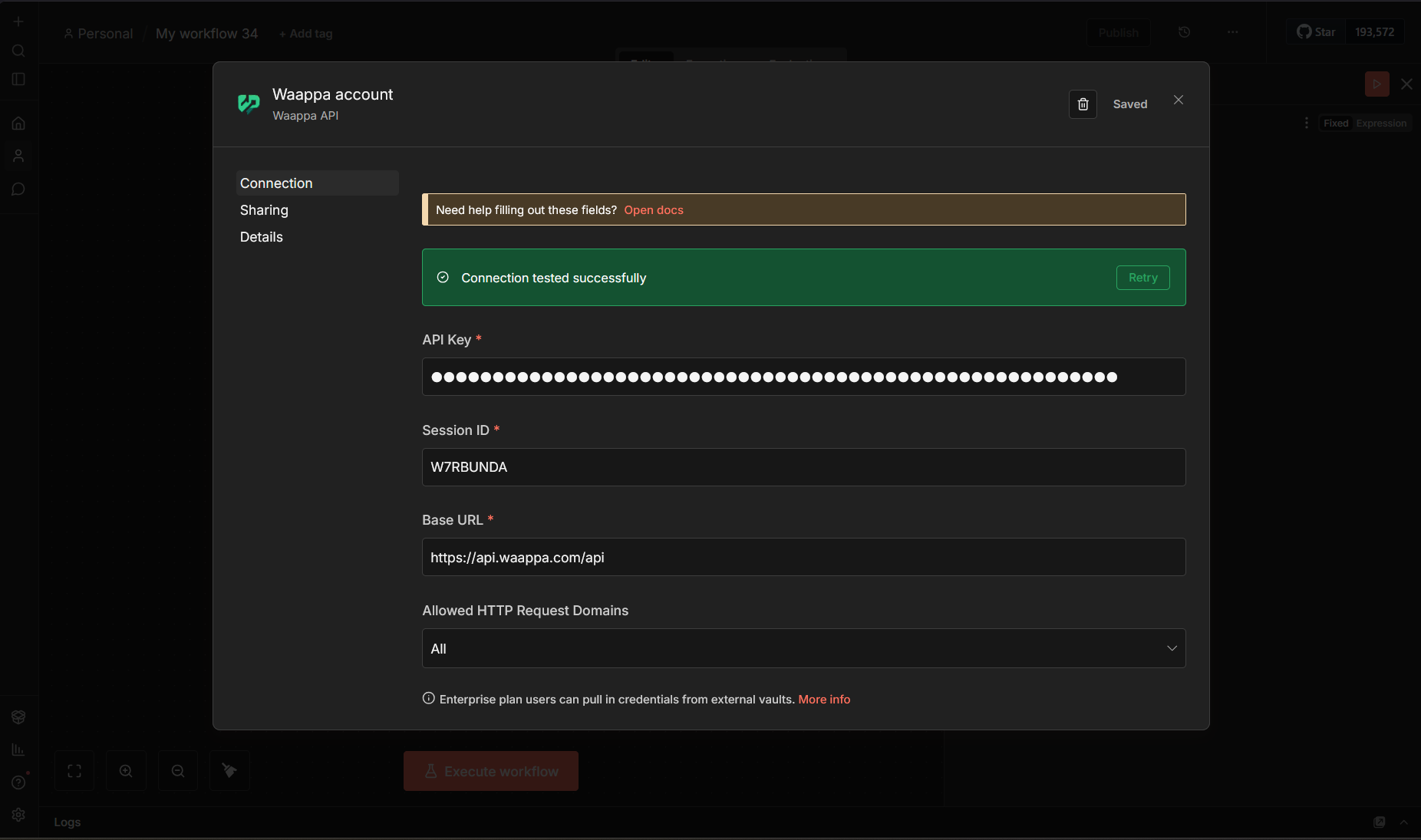Click the Publish button
Screen dimensions: 1421x840
point(1118,32)
